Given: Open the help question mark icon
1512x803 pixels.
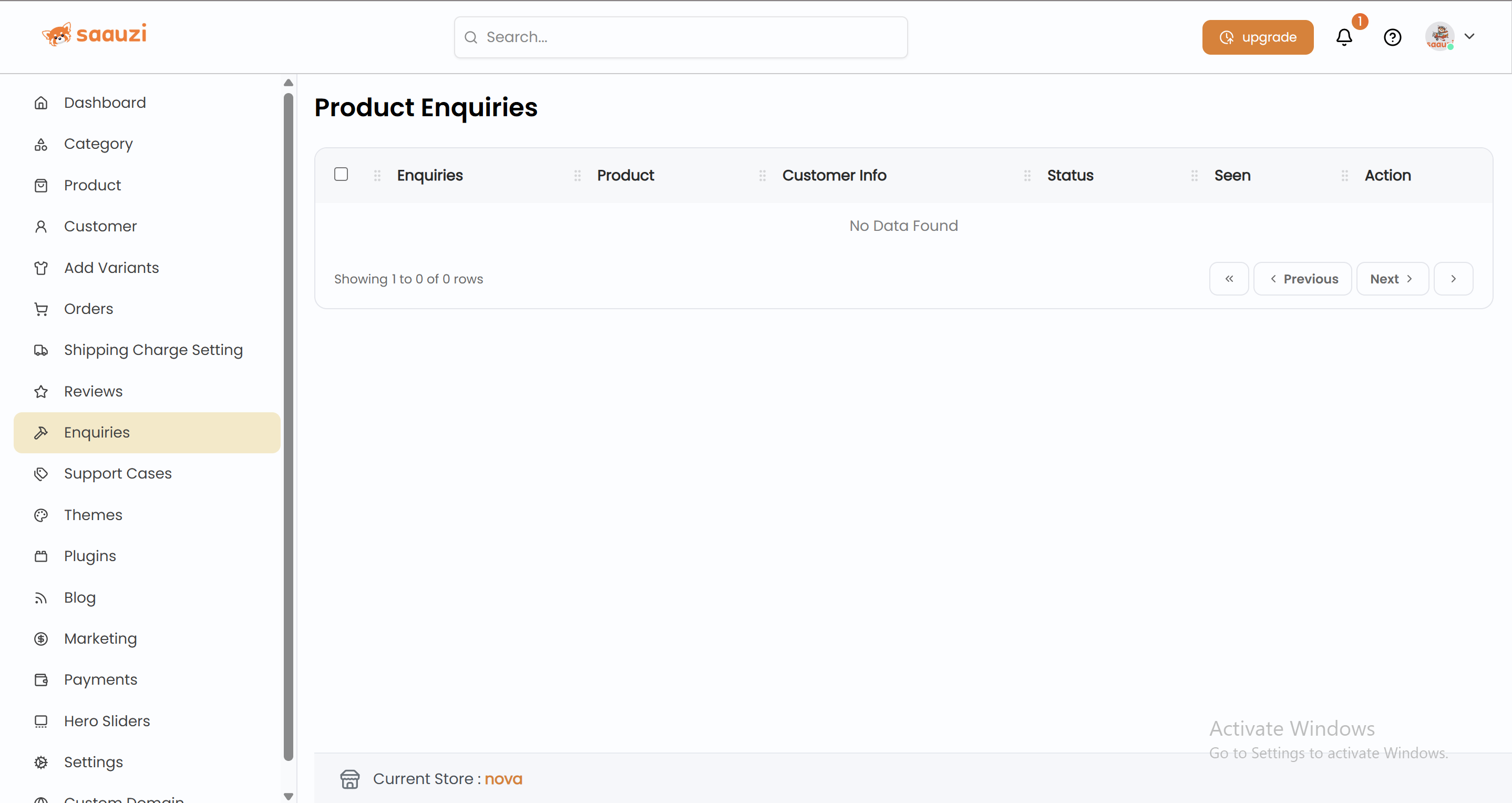Looking at the screenshot, I should [x=1392, y=37].
